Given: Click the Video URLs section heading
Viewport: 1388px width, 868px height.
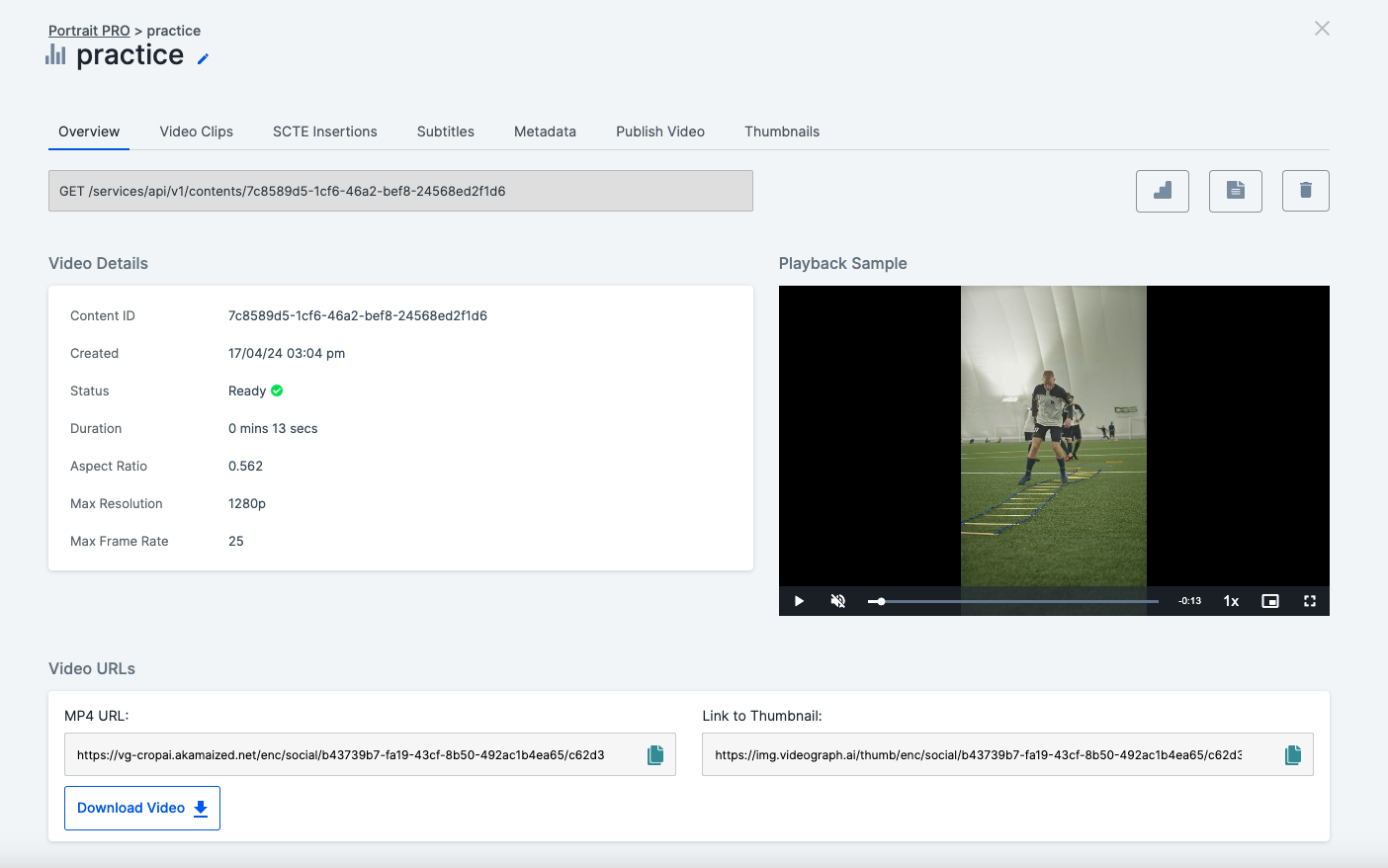Looking at the screenshot, I should [92, 668].
